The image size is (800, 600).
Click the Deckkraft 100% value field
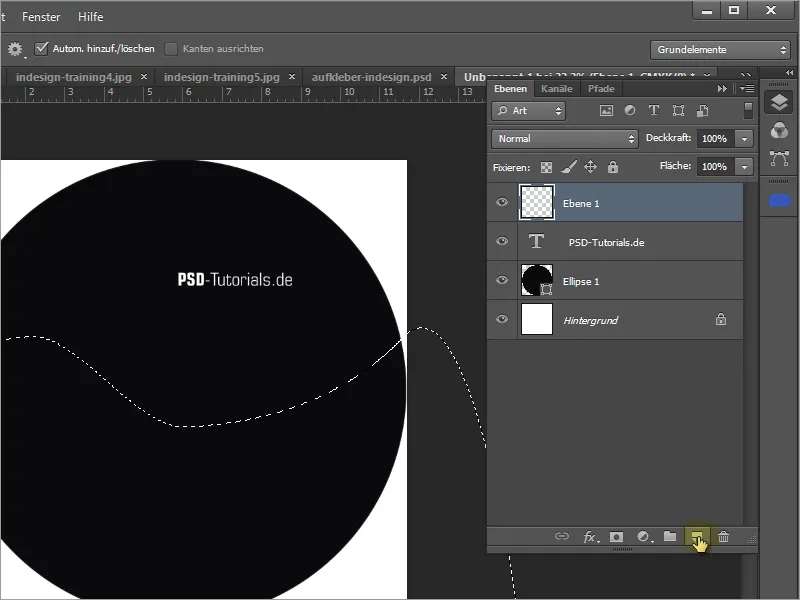point(715,139)
